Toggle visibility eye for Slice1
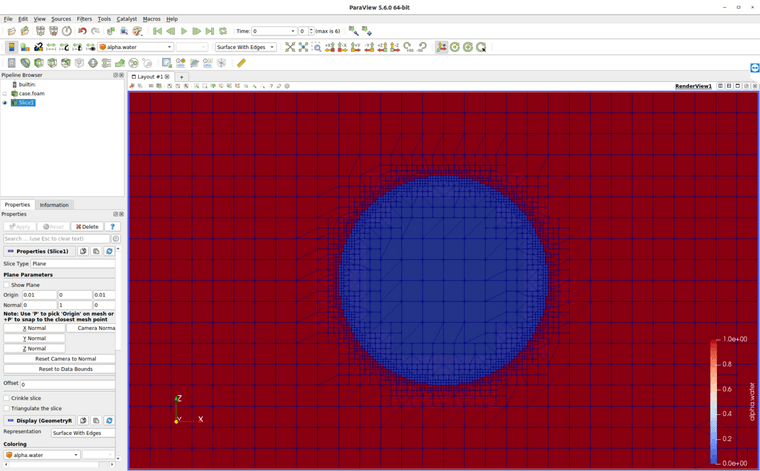 [5, 102]
